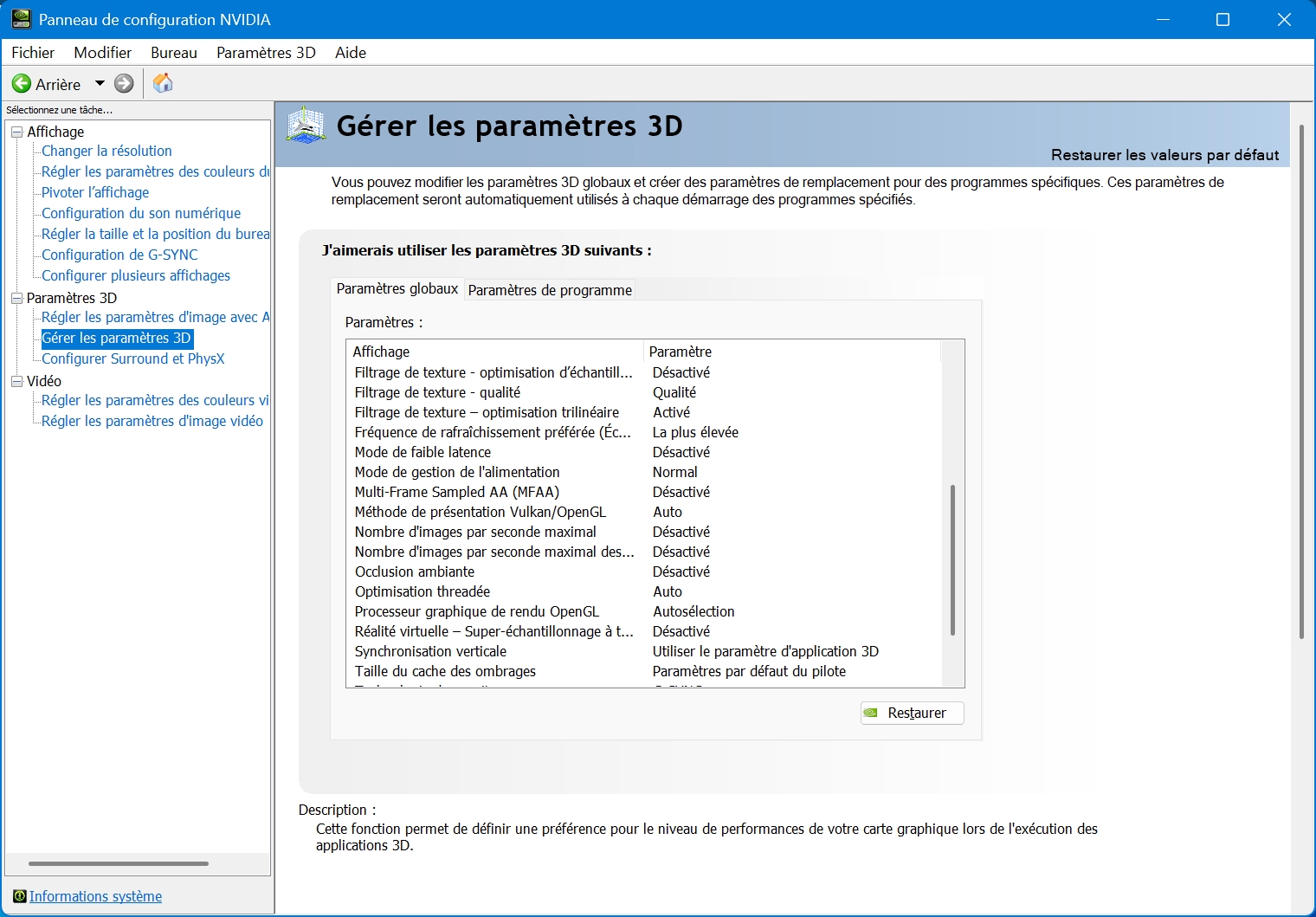Select Filtrage de texture - qualité row
The image size is (1316, 917).
[x=642, y=392]
